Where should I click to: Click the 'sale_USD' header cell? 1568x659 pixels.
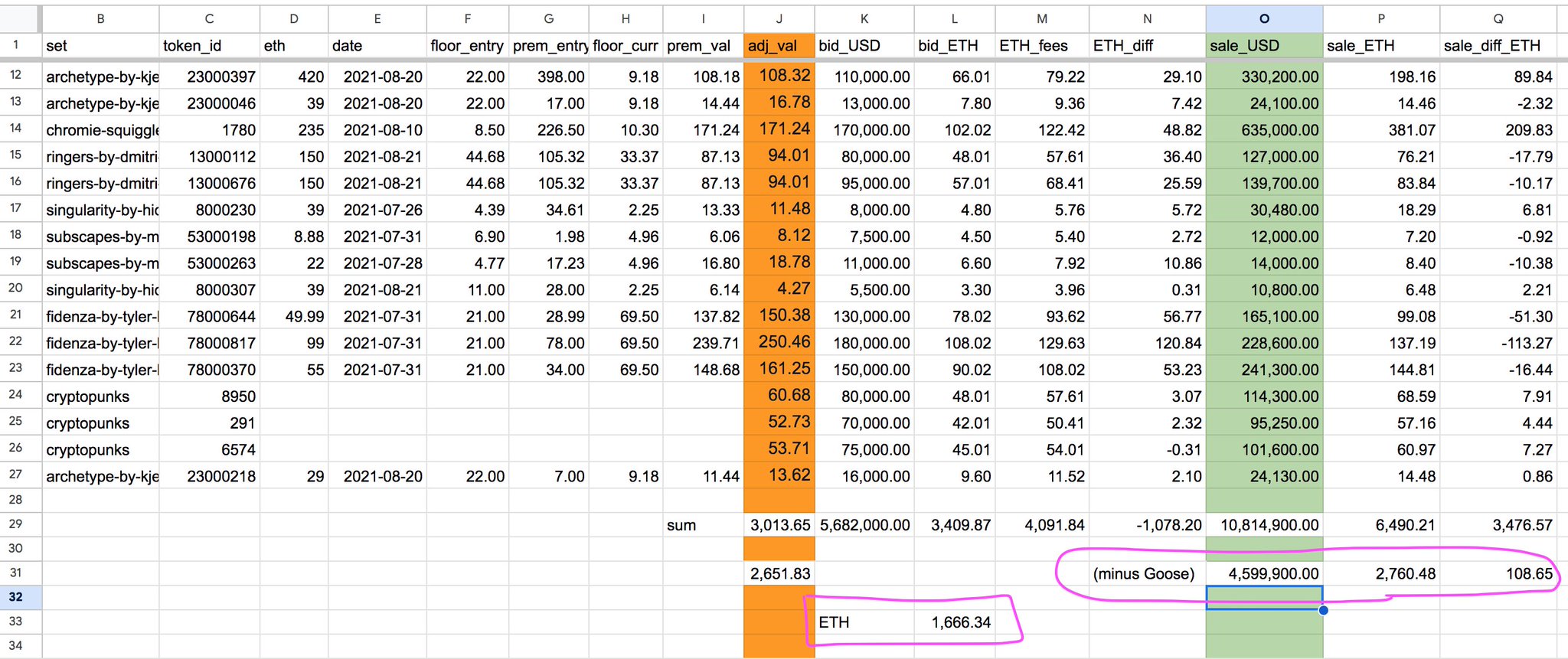pos(1264,46)
